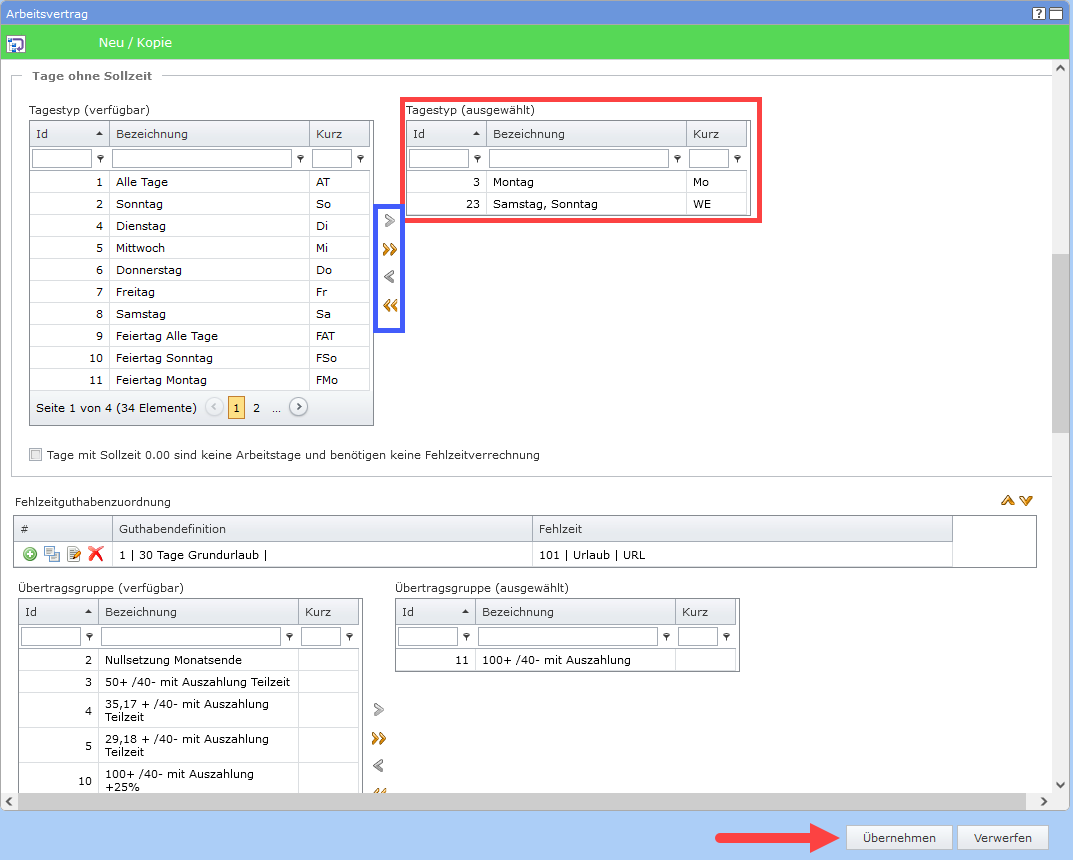Remove all selected Tagestyp with double left arrow

(390, 306)
